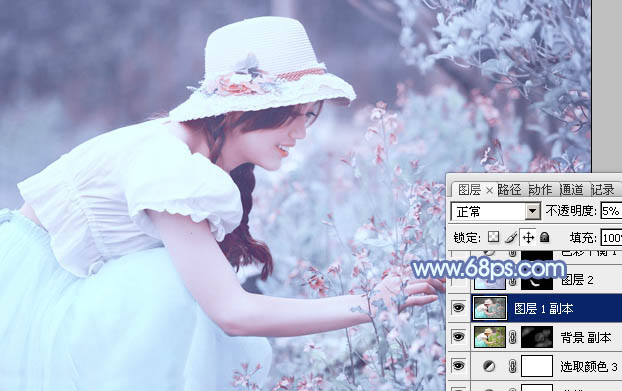Switch to the 路径 tab
The image size is (622, 391).
(510, 190)
